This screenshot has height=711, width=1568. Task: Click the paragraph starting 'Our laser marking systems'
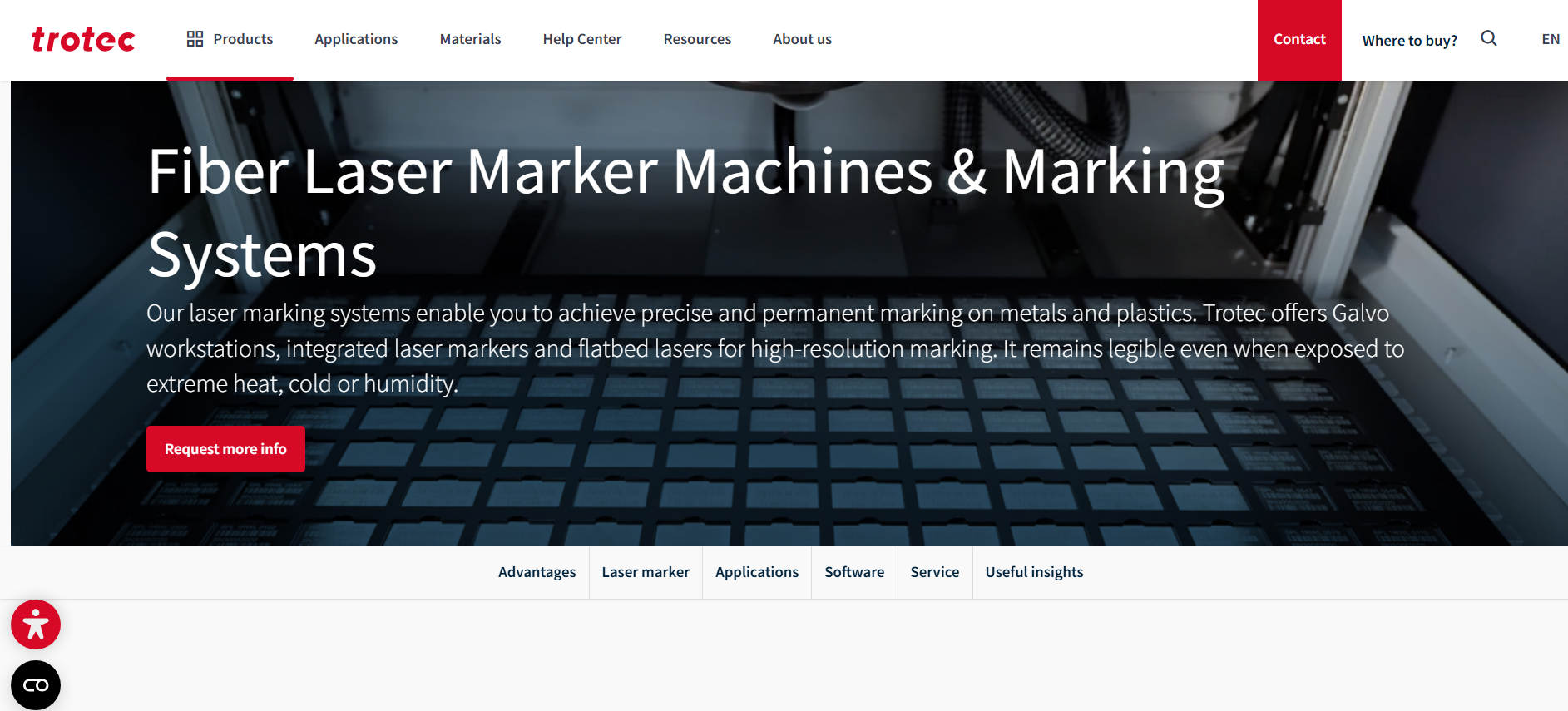coord(775,348)
